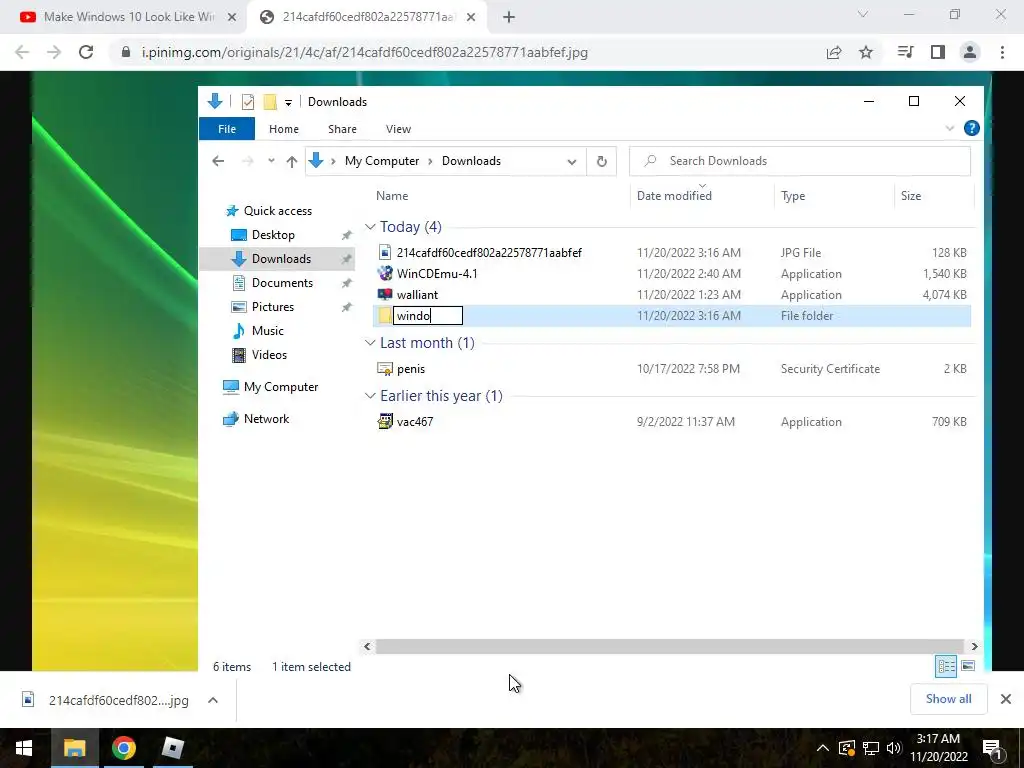
Task: Reload the page in Chrome
Action: click(86, 52)
